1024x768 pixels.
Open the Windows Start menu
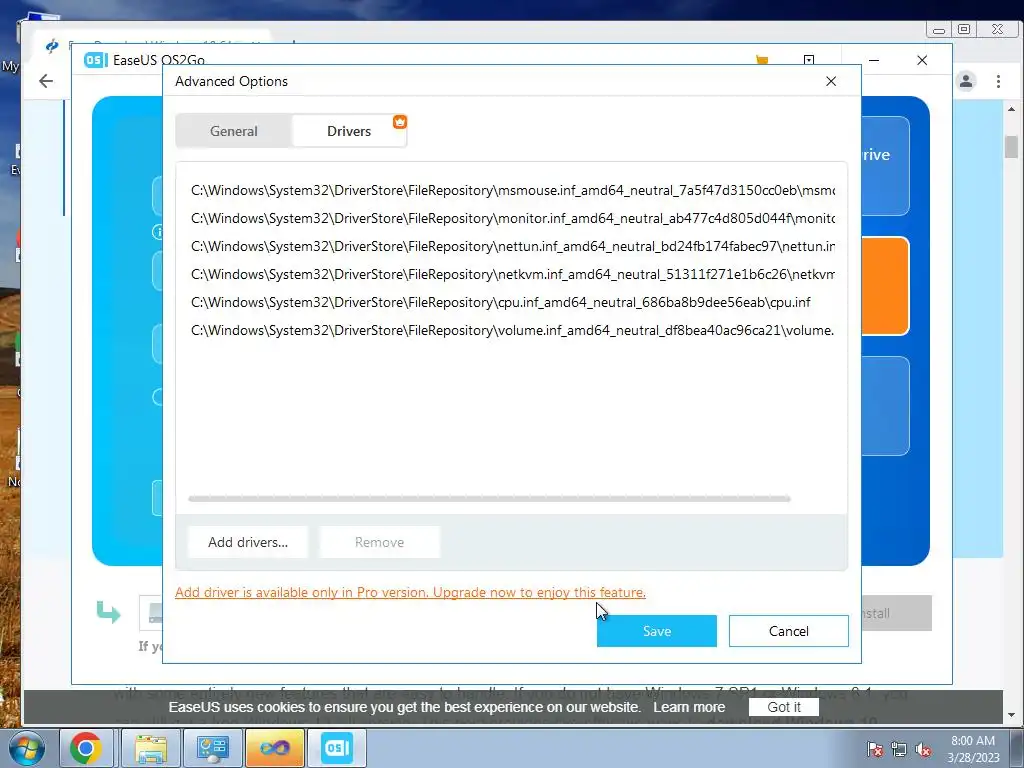(26, 748)
